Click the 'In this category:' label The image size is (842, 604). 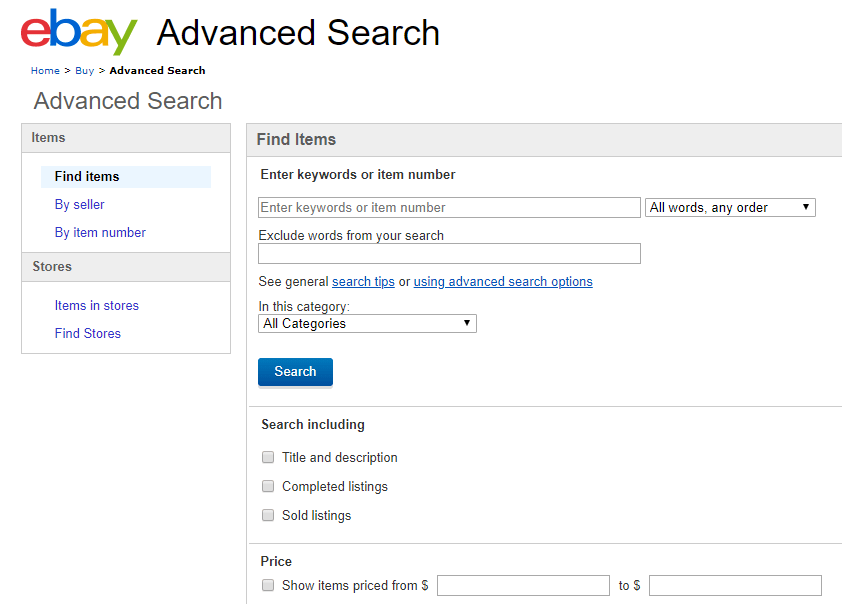304,307
